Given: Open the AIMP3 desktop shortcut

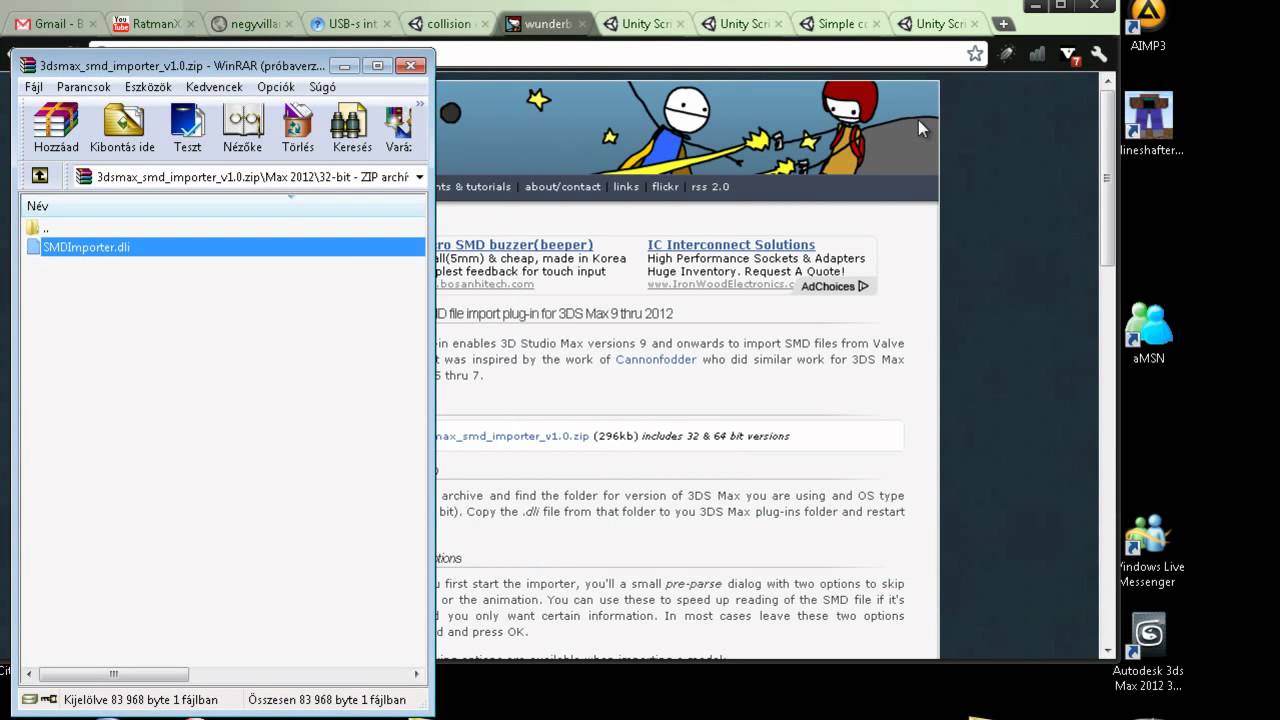Looking at the screenshot, I should coord(1148,26).
